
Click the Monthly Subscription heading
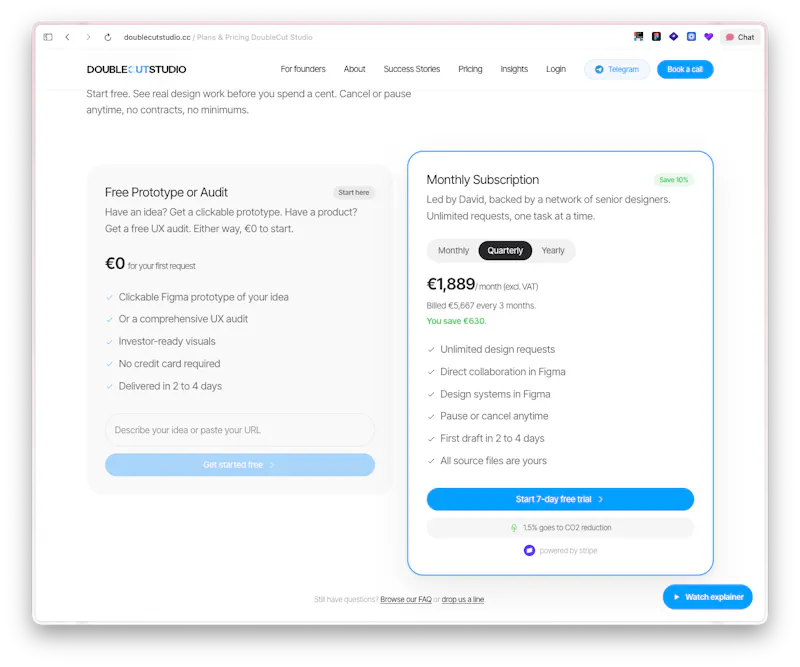point(483,180)
